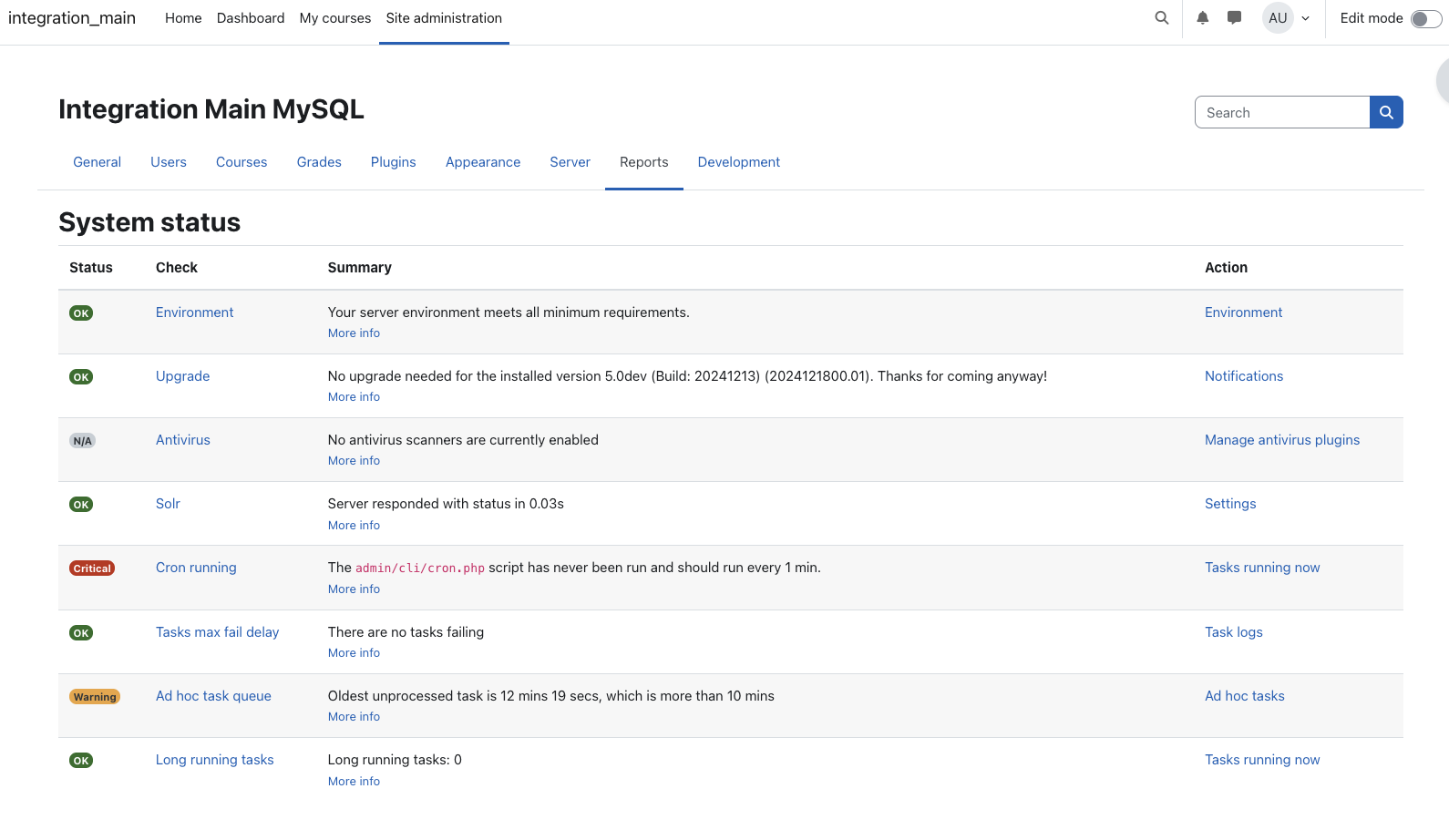Click the Warning status badge

point(95,697)
